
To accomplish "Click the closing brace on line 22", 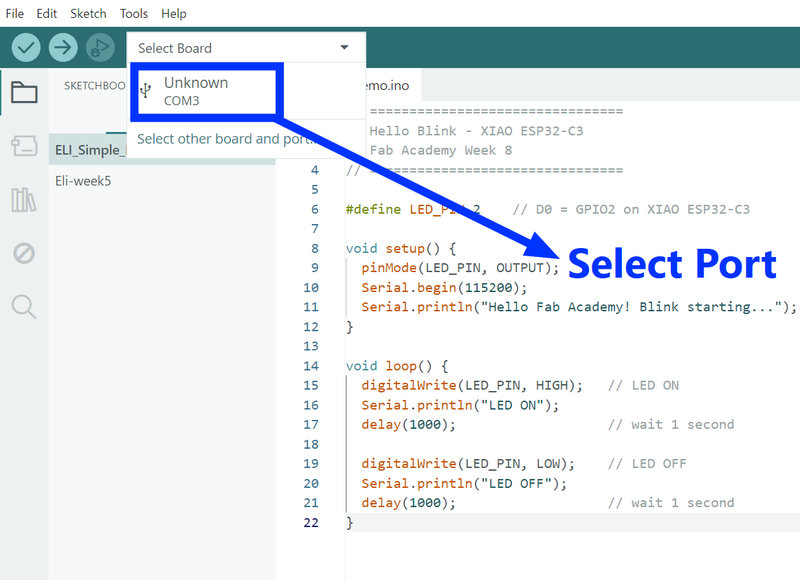I will point(349,522).
